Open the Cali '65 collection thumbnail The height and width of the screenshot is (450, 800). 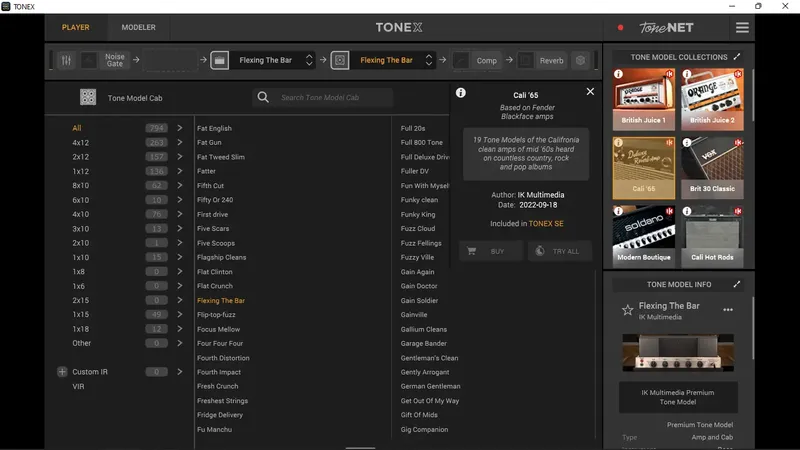[643, 168]
